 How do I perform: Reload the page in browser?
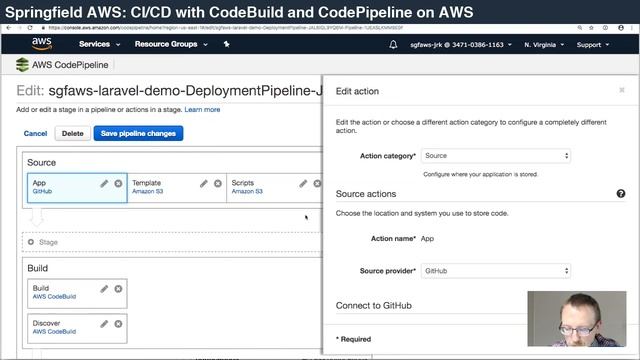tap(30, 28)
